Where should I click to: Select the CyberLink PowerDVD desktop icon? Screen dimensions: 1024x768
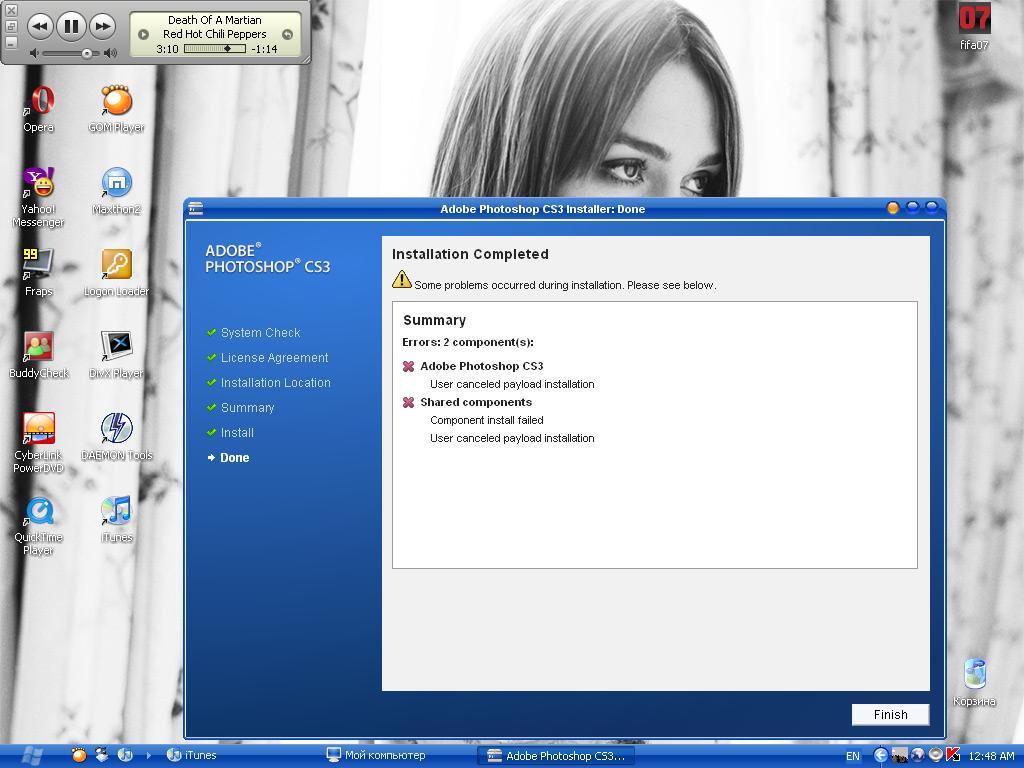39,429
